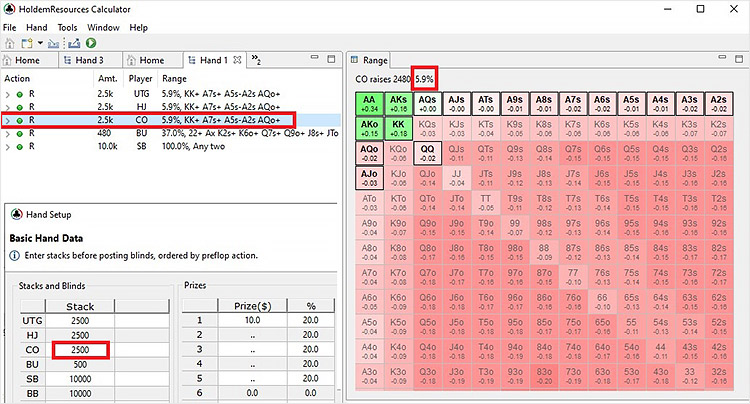
Task: Click the export arrow icon in the toolbar
Action: pos(73,43)
